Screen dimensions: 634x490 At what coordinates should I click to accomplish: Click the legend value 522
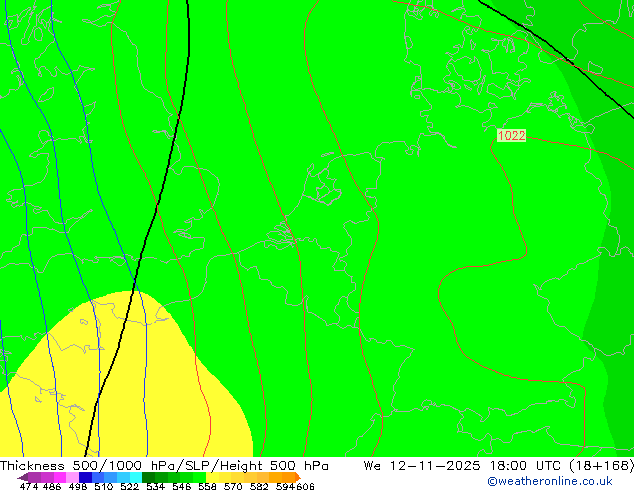tap(129, 486)
